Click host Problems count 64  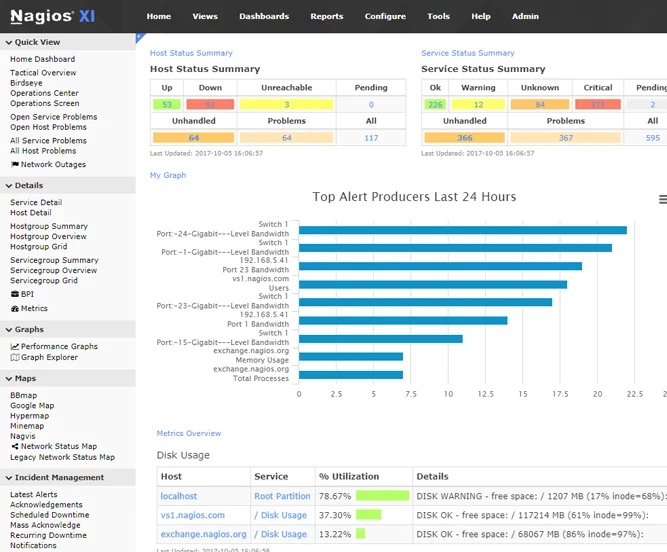coord(286,138)
